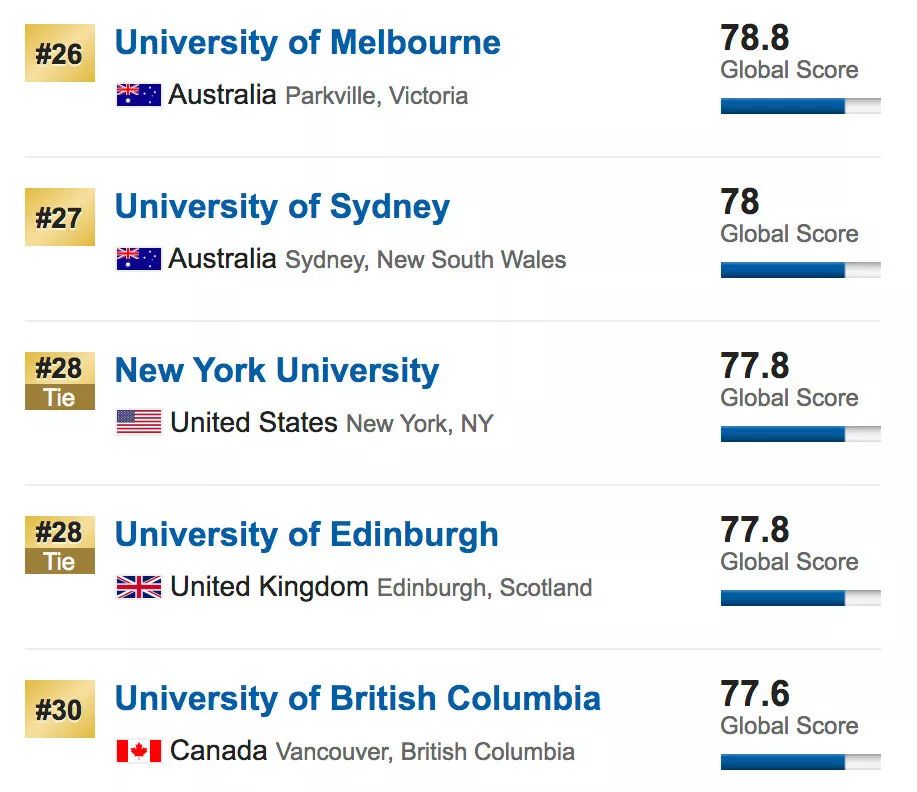The width and height of the screenshot is (917, 792).
Task: Click the United Kingdom flag icon
Action: point(139,587)
